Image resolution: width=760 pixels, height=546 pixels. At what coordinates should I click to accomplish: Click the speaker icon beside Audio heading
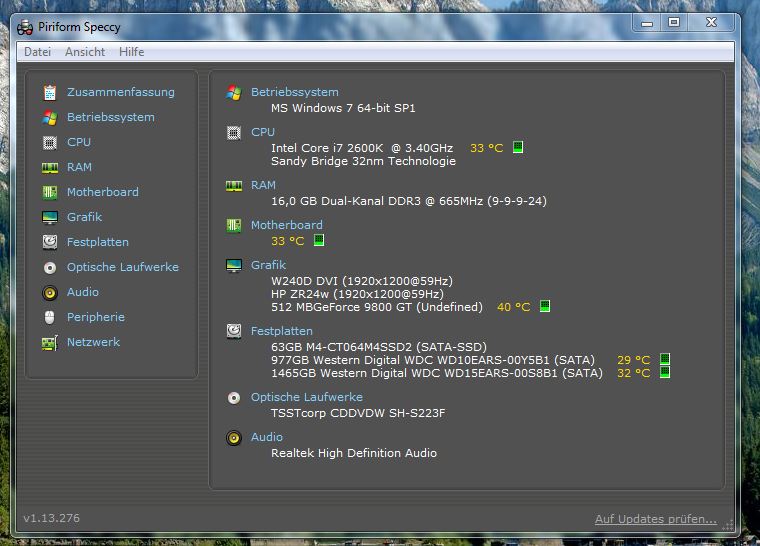[234, 438]
